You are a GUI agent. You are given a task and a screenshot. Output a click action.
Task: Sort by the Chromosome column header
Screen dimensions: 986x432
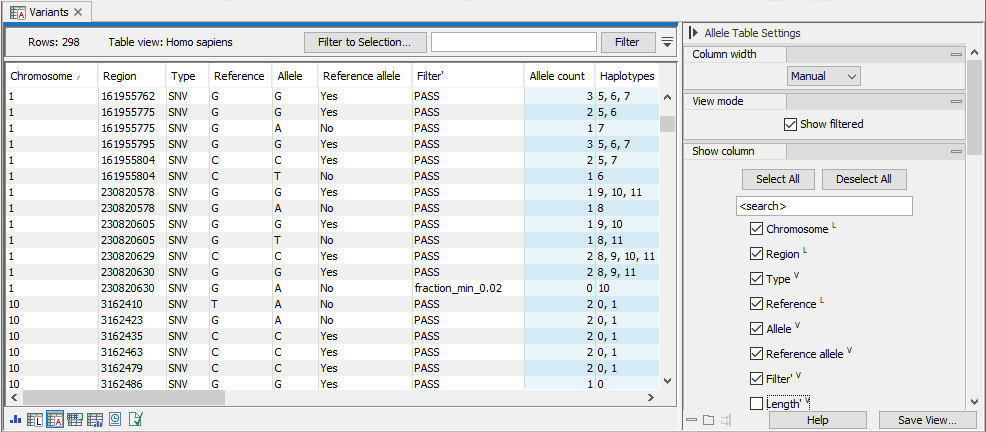pos(52,76)
